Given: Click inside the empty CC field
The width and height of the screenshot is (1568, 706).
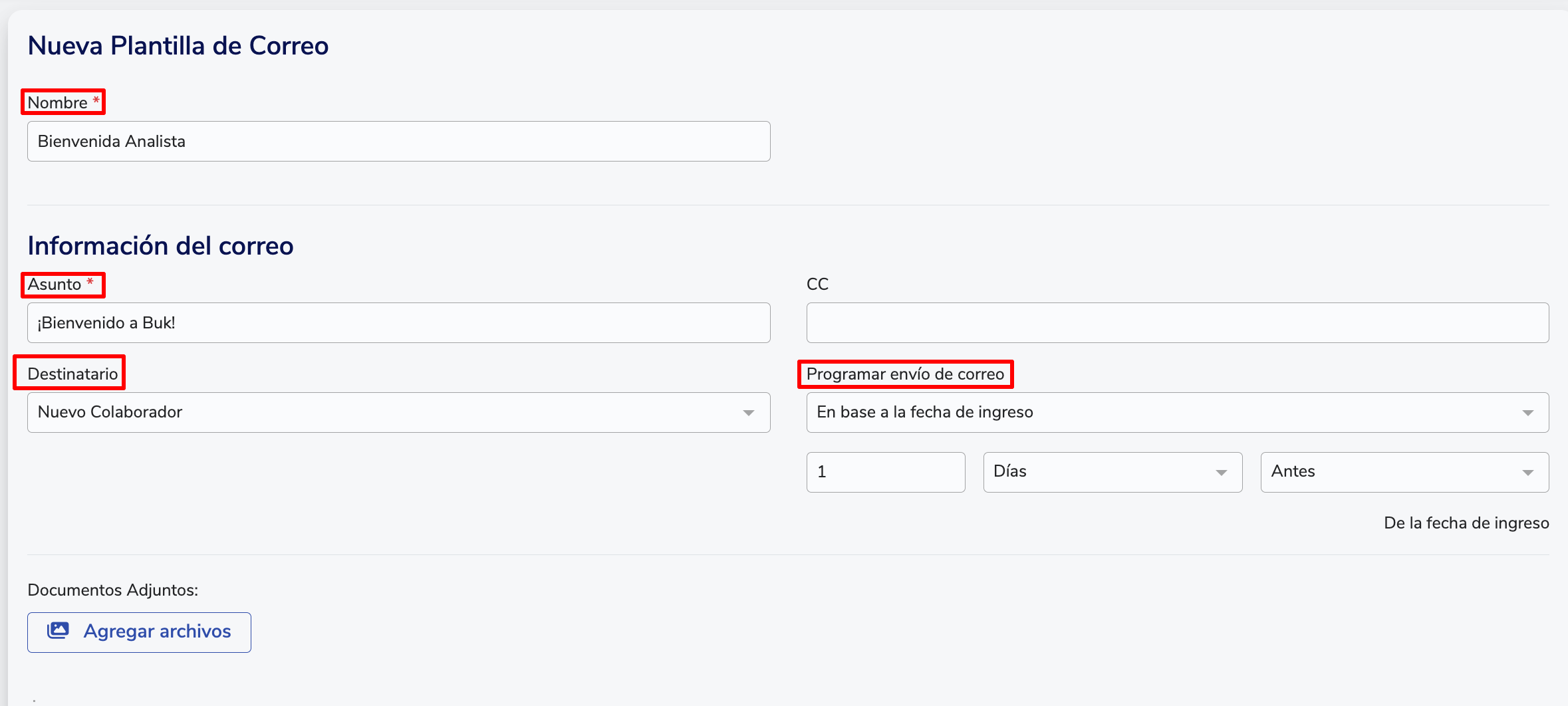Looking at the screenshot, I should [1177, 323].
